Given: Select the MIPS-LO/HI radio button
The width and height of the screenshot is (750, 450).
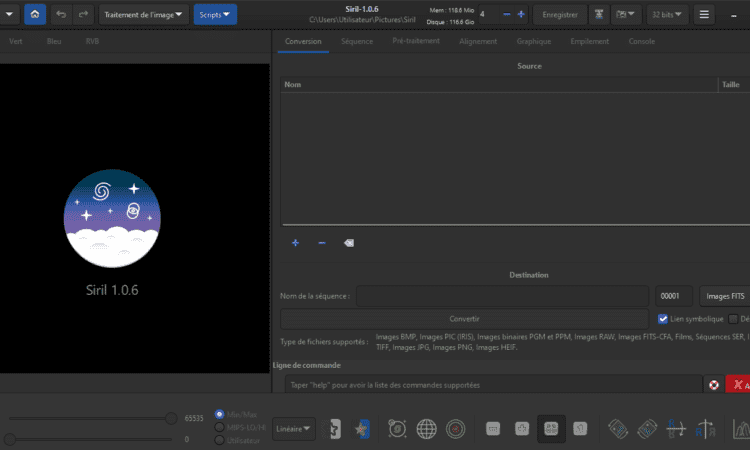Looking at the screenshot, I should [219, 427].
